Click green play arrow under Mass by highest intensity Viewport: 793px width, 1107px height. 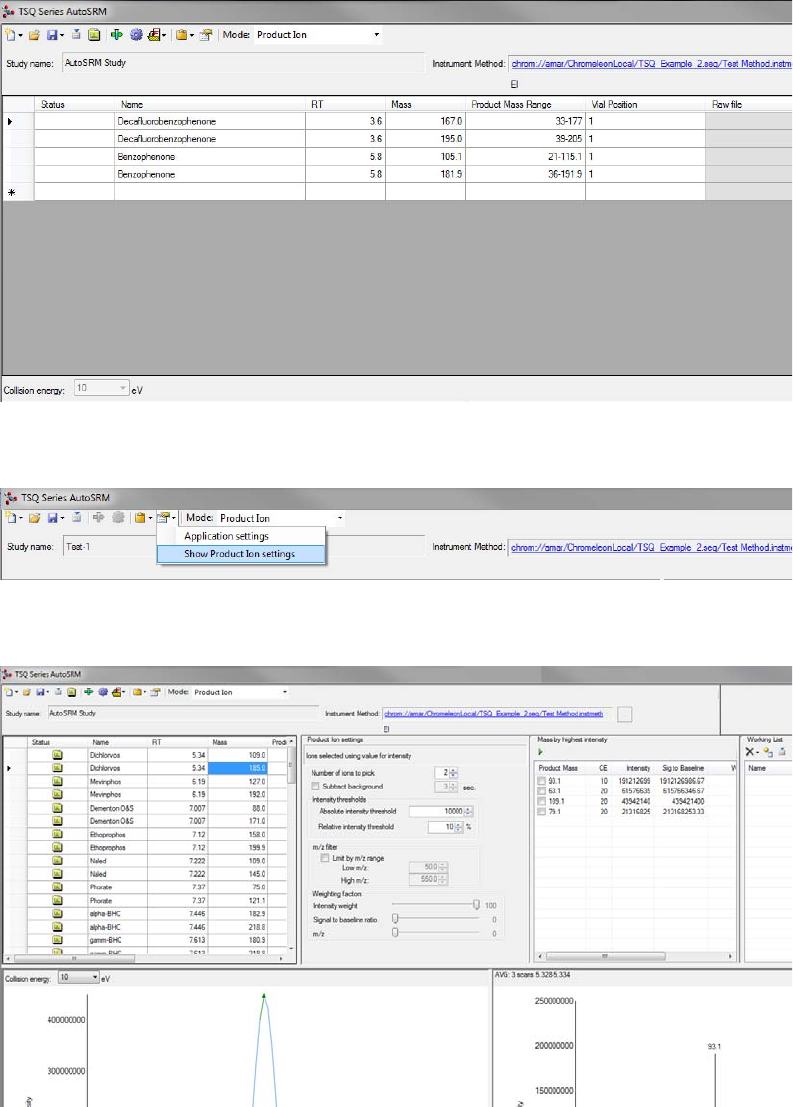(x=541, y=752)
